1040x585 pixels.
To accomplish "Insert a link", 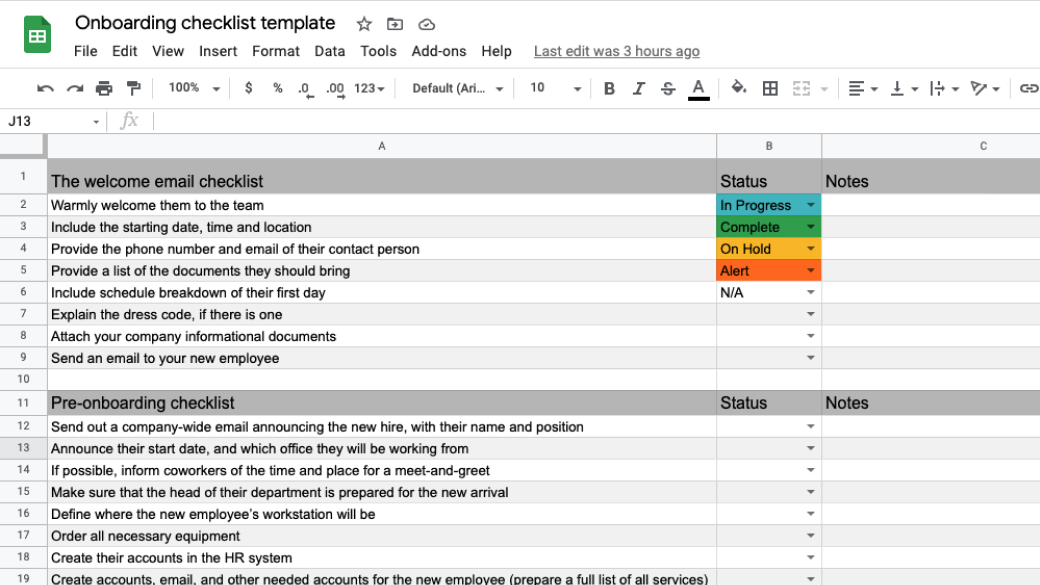I will tap(1029, 88).
